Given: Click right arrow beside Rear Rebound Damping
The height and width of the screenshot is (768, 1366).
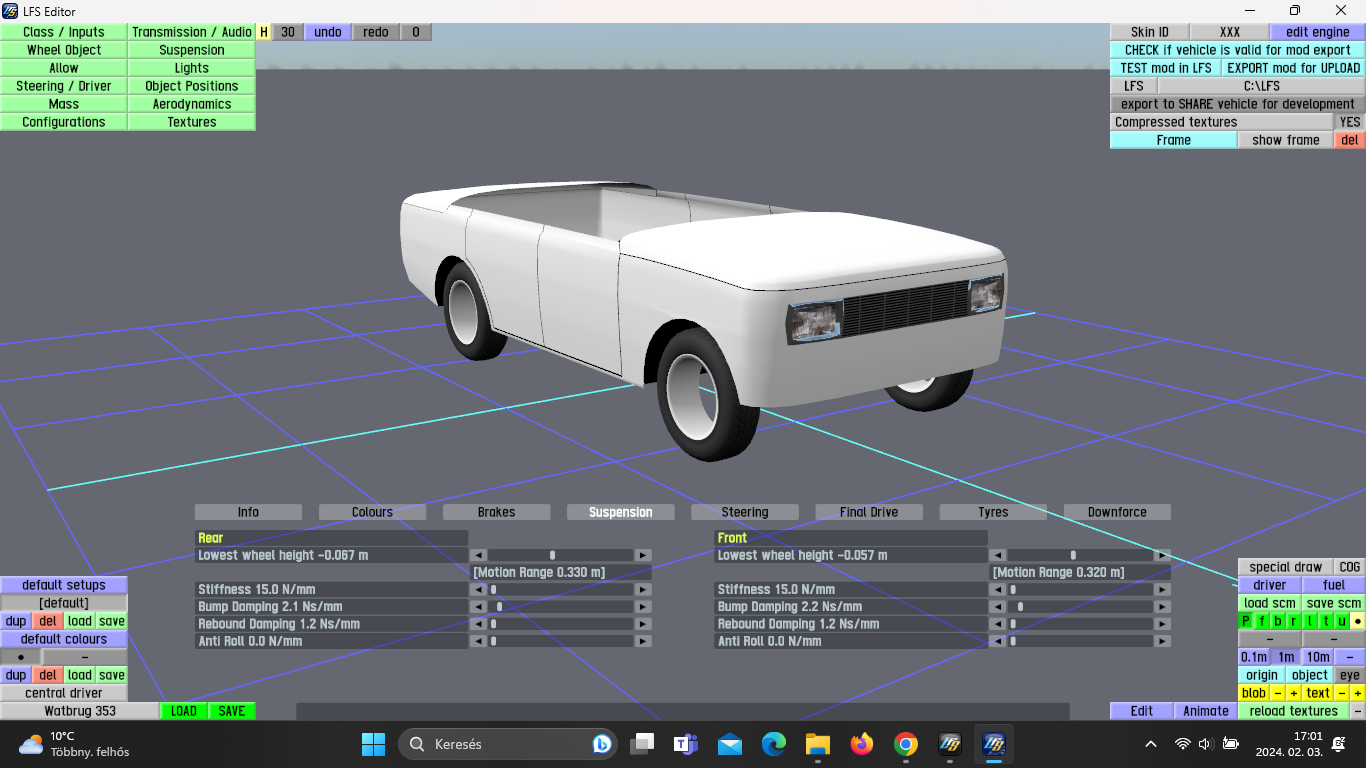Looking at the screenshot, I should point(643,624).
